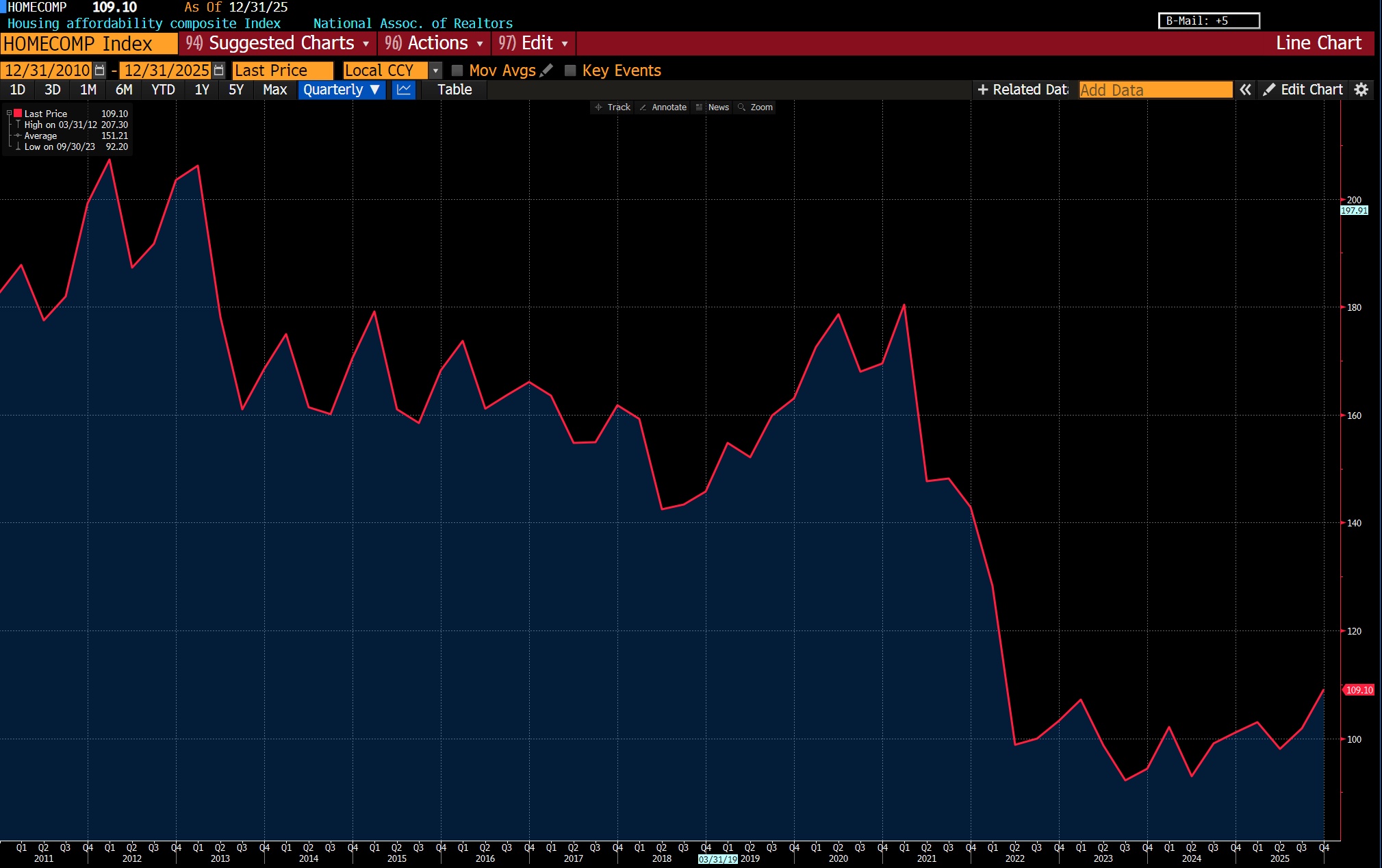
Task: Expand the Quarterly periodicity dropdown
Action: (x=341, y=90)
